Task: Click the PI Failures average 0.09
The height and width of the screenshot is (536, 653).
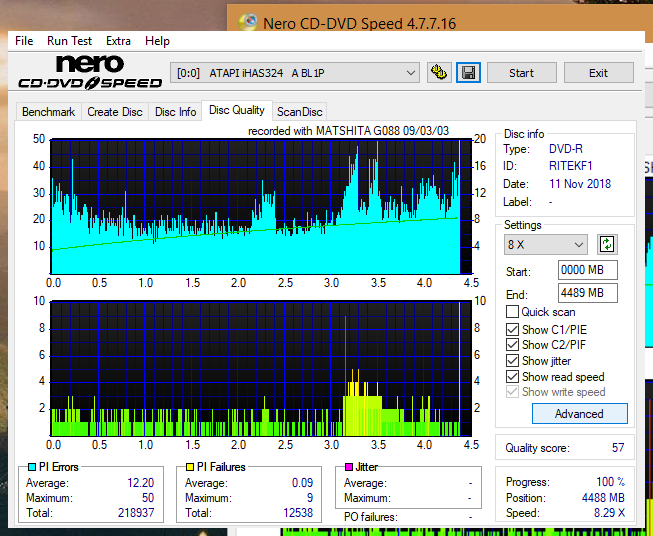Action: point(302,483)
